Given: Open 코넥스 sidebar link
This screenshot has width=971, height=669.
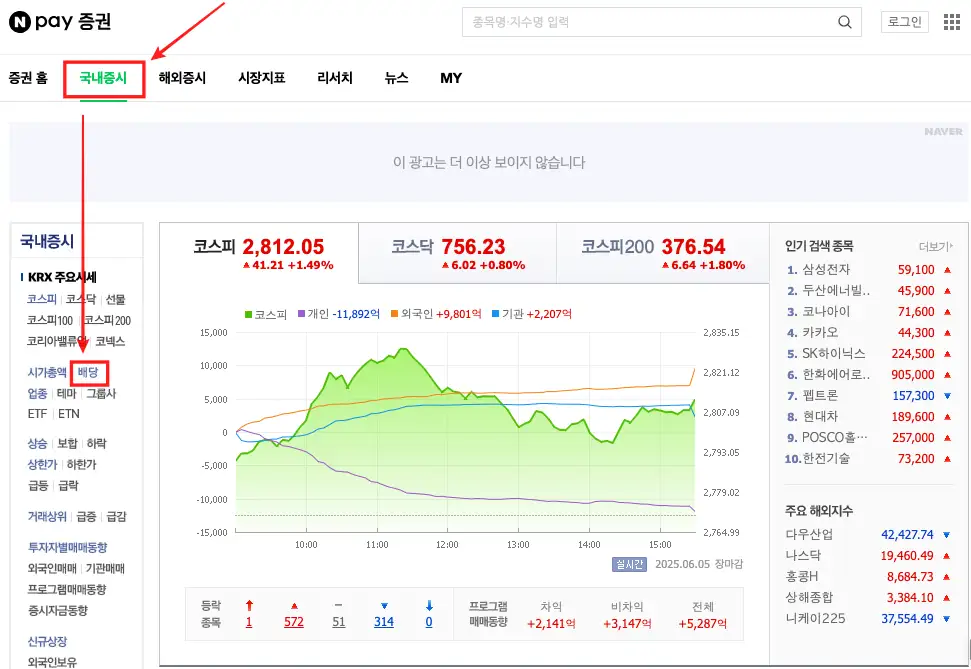Looking at the screenshot, I should tap(110, 341).
